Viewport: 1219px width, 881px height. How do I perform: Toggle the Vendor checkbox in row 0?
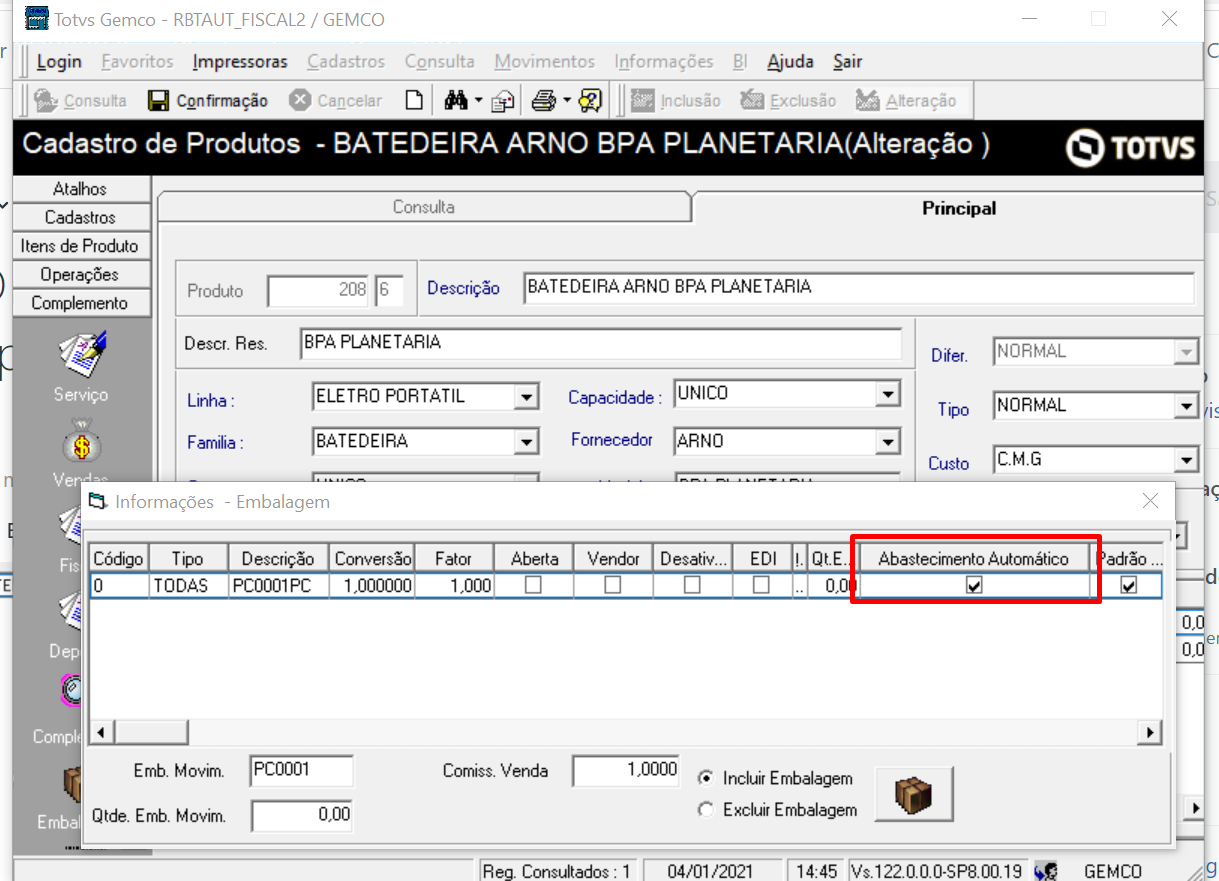tap(613, 586)
